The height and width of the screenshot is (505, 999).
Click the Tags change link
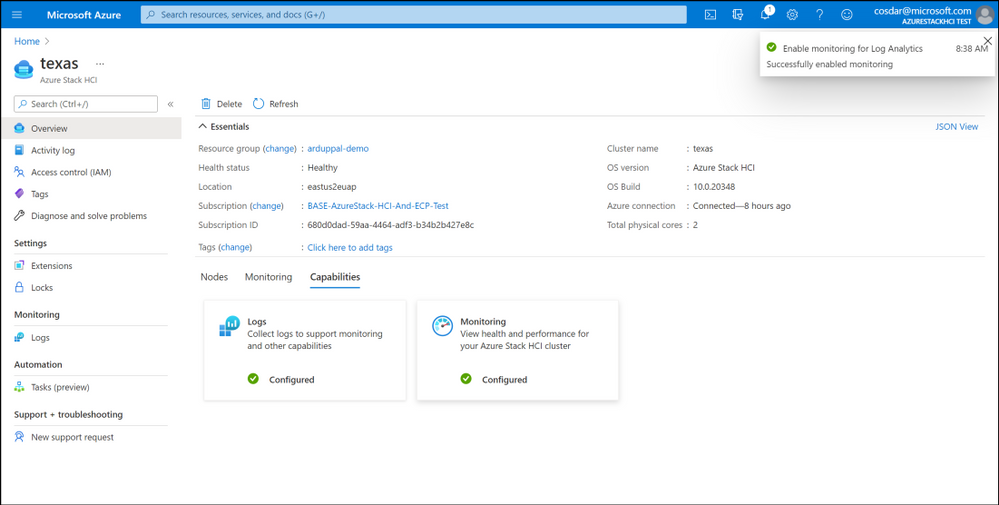click(x=235, y=247)
